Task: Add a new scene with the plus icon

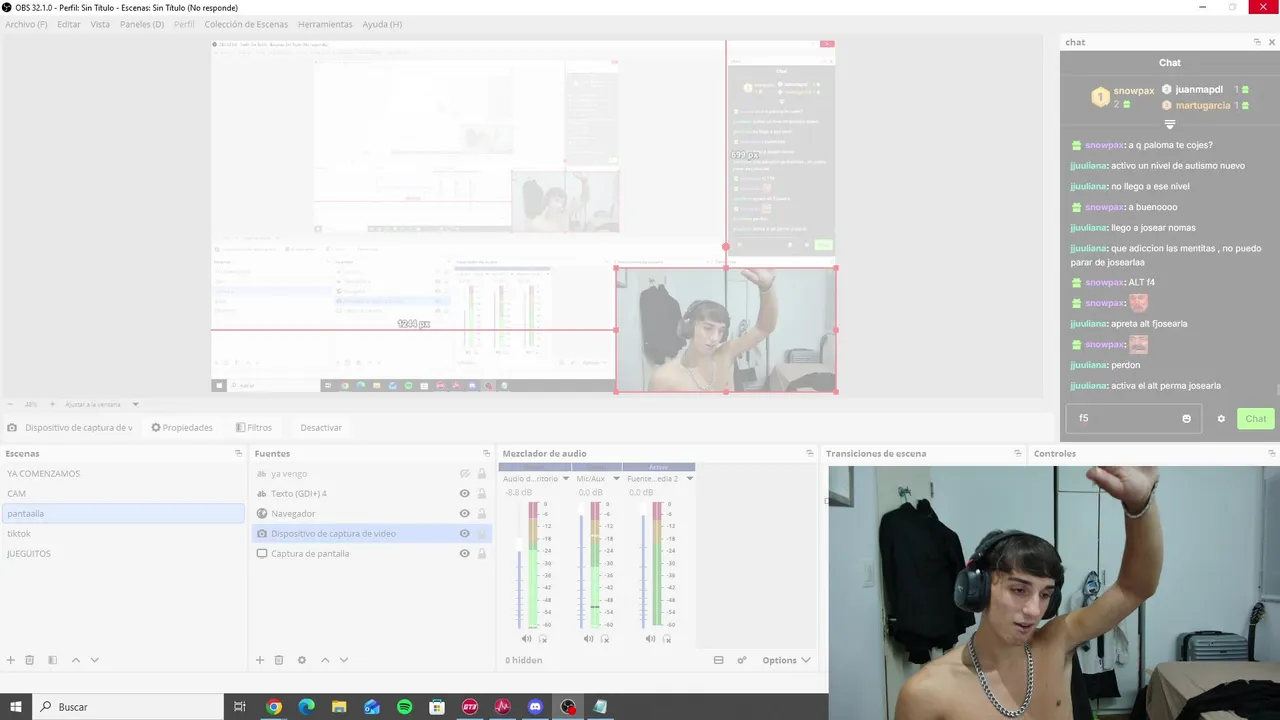Action: coord(11,660)
